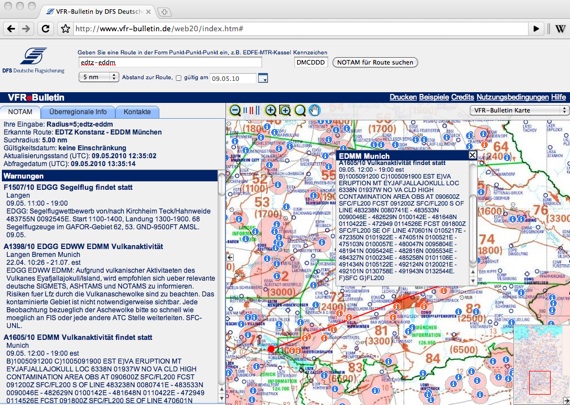Click the browser back arrow
The height and width of the screenshot is (405, 570).
tap(11, 29)
